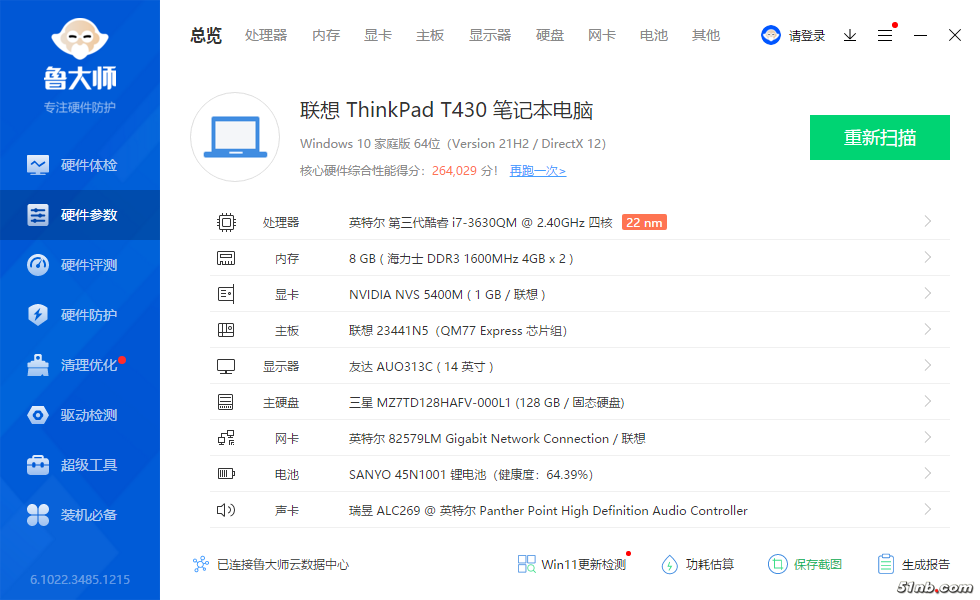Image resolution: width=980 pixels, height=600 pixels.
Task: Click the green 重新扫描 rescan button
Action: pos(879,138)
